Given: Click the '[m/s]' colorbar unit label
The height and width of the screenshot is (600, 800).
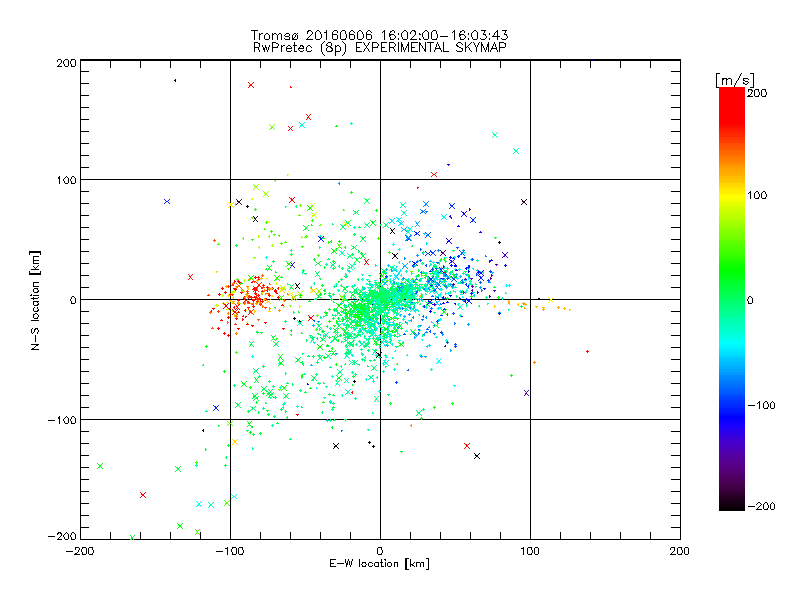Looking at the screenshot, I should [x=734, y=80].
